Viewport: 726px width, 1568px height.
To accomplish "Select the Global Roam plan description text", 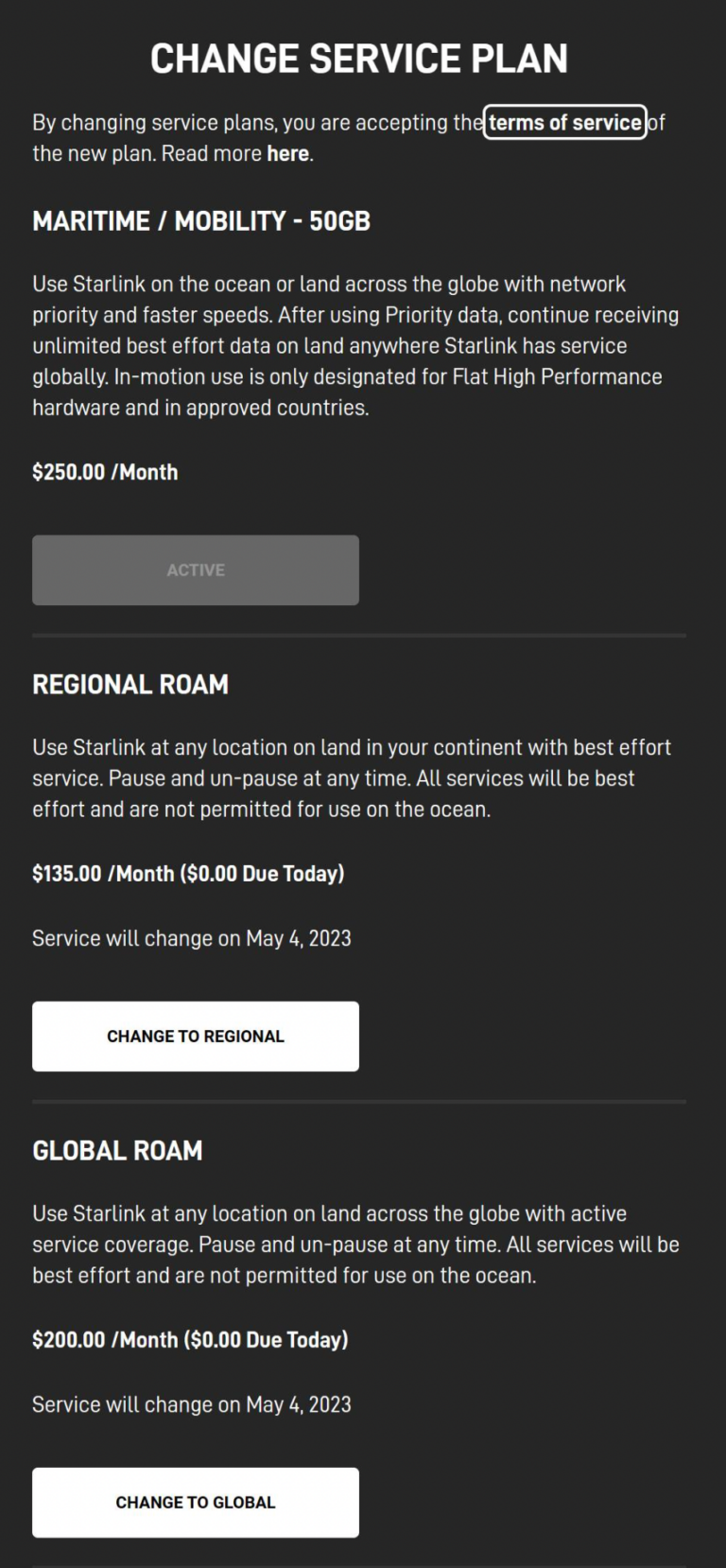I will [355, 1244].
